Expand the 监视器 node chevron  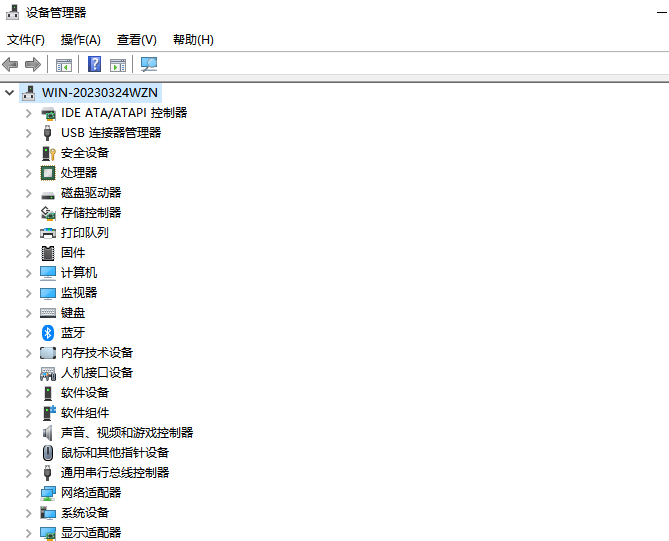pos(29,293)
